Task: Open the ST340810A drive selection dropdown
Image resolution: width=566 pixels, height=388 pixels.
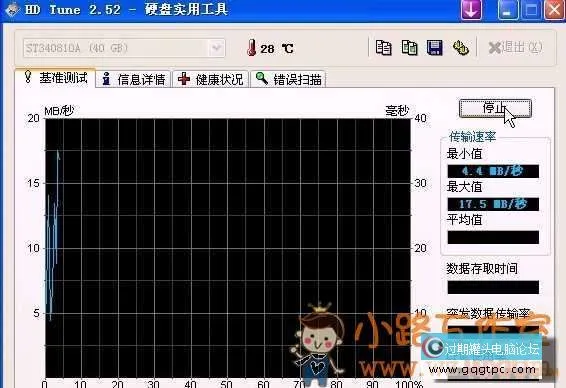Action: tap(124, 48)
